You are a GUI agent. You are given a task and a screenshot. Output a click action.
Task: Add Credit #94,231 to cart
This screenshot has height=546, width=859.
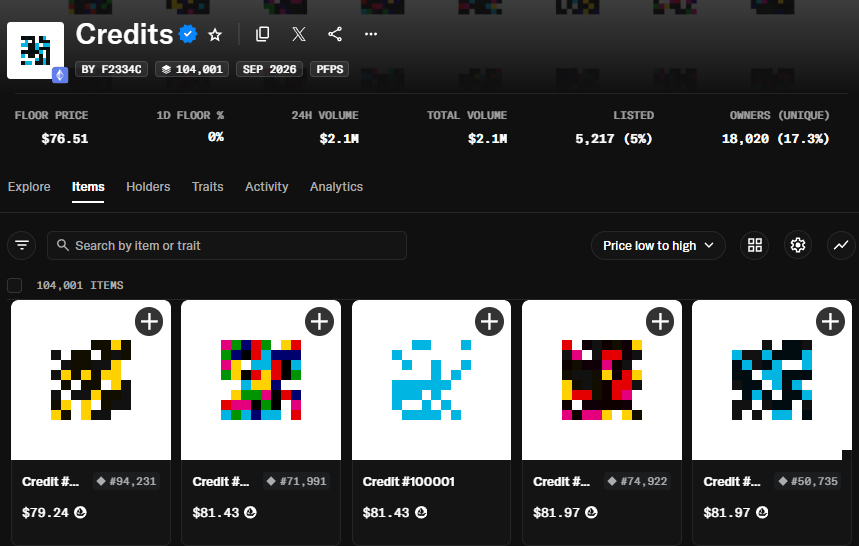149,321
